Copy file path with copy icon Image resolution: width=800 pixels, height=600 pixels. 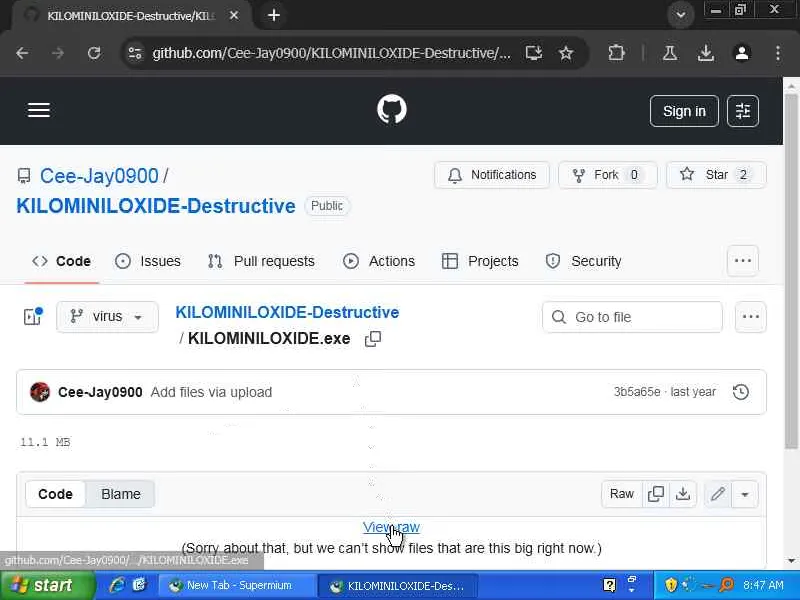pos(373,339)
